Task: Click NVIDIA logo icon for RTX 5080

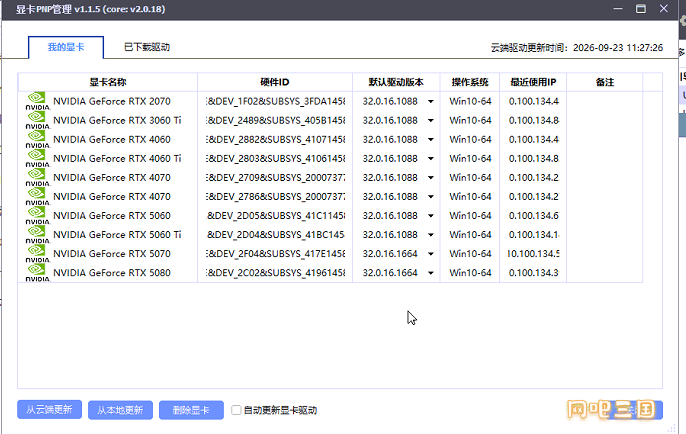Action: 38,273
